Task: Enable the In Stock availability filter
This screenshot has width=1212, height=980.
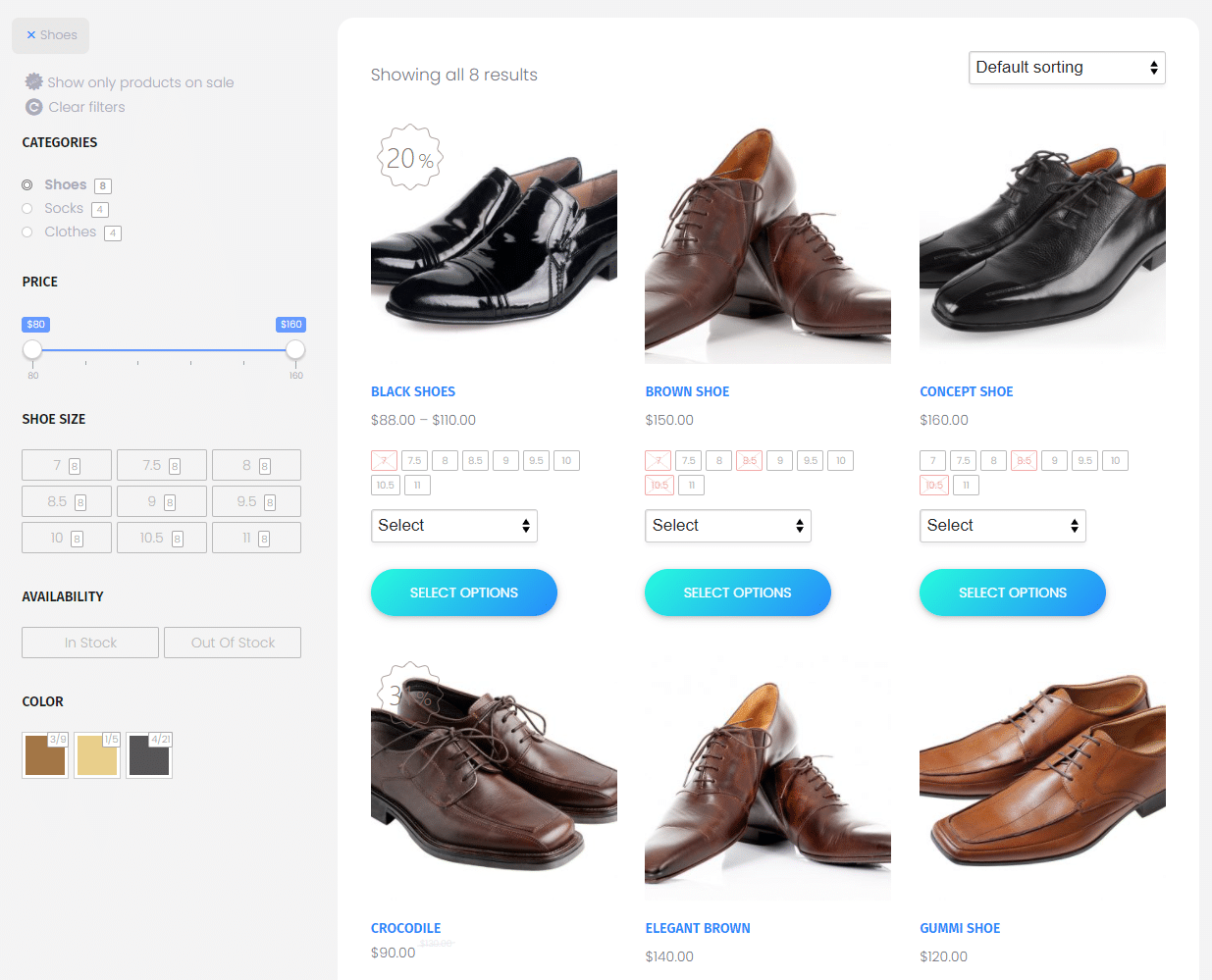Action: click(x=89, y=642)
